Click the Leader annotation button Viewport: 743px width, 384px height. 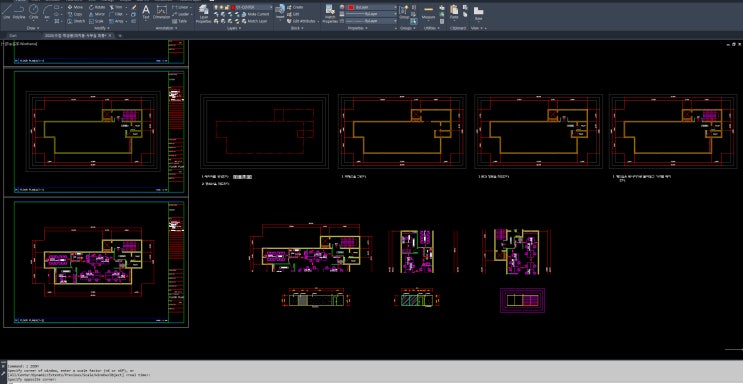point(181,14)
